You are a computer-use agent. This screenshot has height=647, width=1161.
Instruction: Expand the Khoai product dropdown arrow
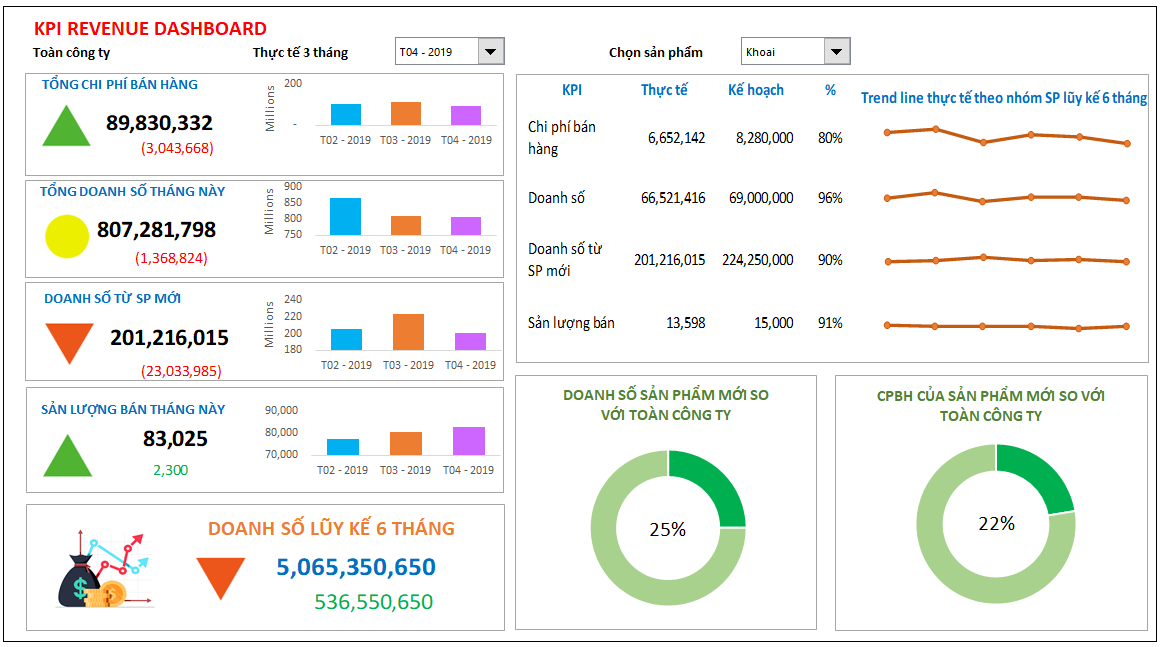point(837,52)
